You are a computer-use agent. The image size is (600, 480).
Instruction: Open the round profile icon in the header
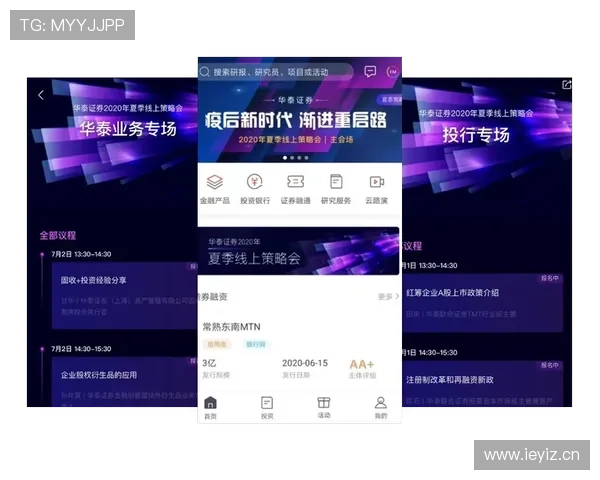coord(392,72)
